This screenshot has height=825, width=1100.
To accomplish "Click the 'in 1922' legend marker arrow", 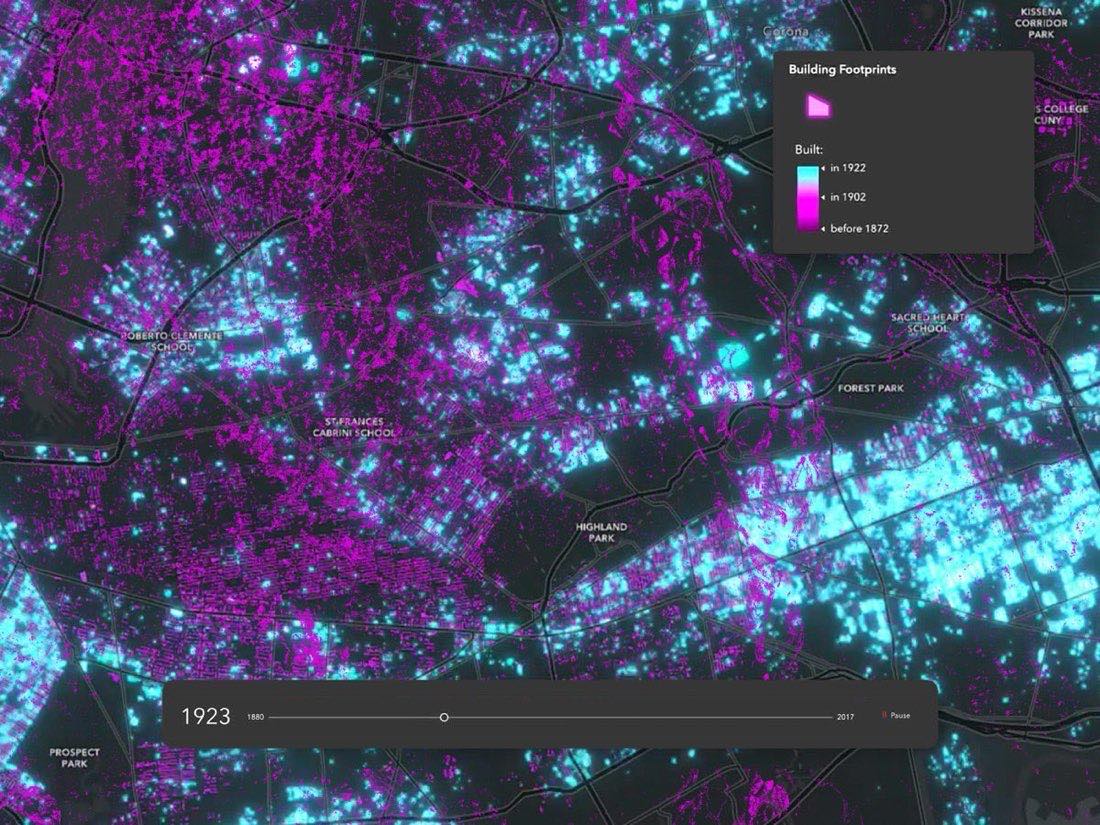I will click(824, 168).
